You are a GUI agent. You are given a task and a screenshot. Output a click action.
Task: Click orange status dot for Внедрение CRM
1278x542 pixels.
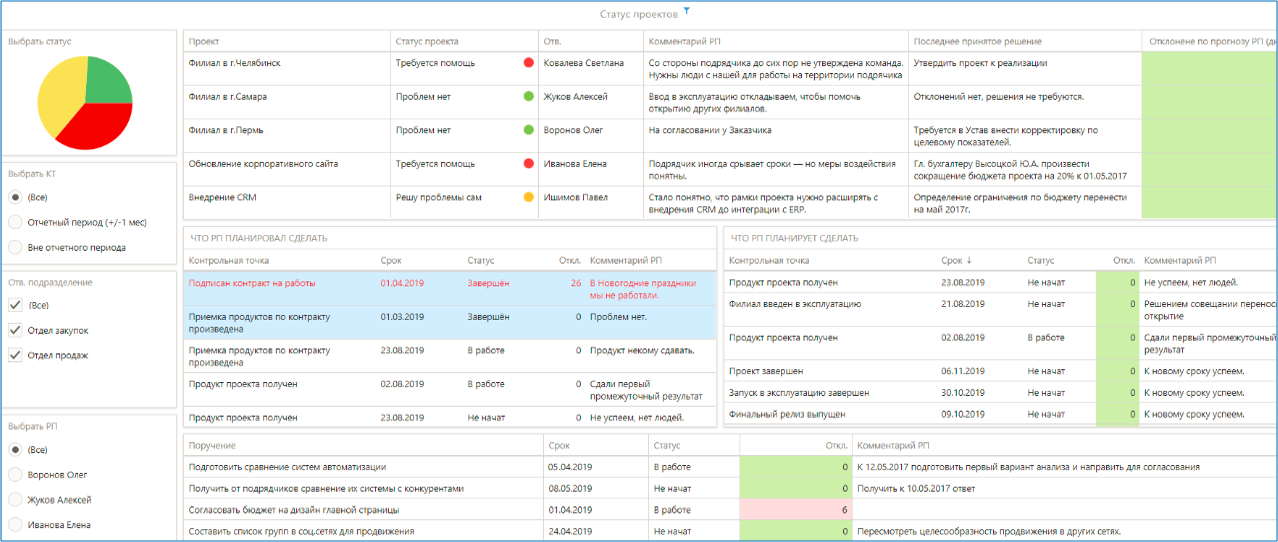coord(528,198)
